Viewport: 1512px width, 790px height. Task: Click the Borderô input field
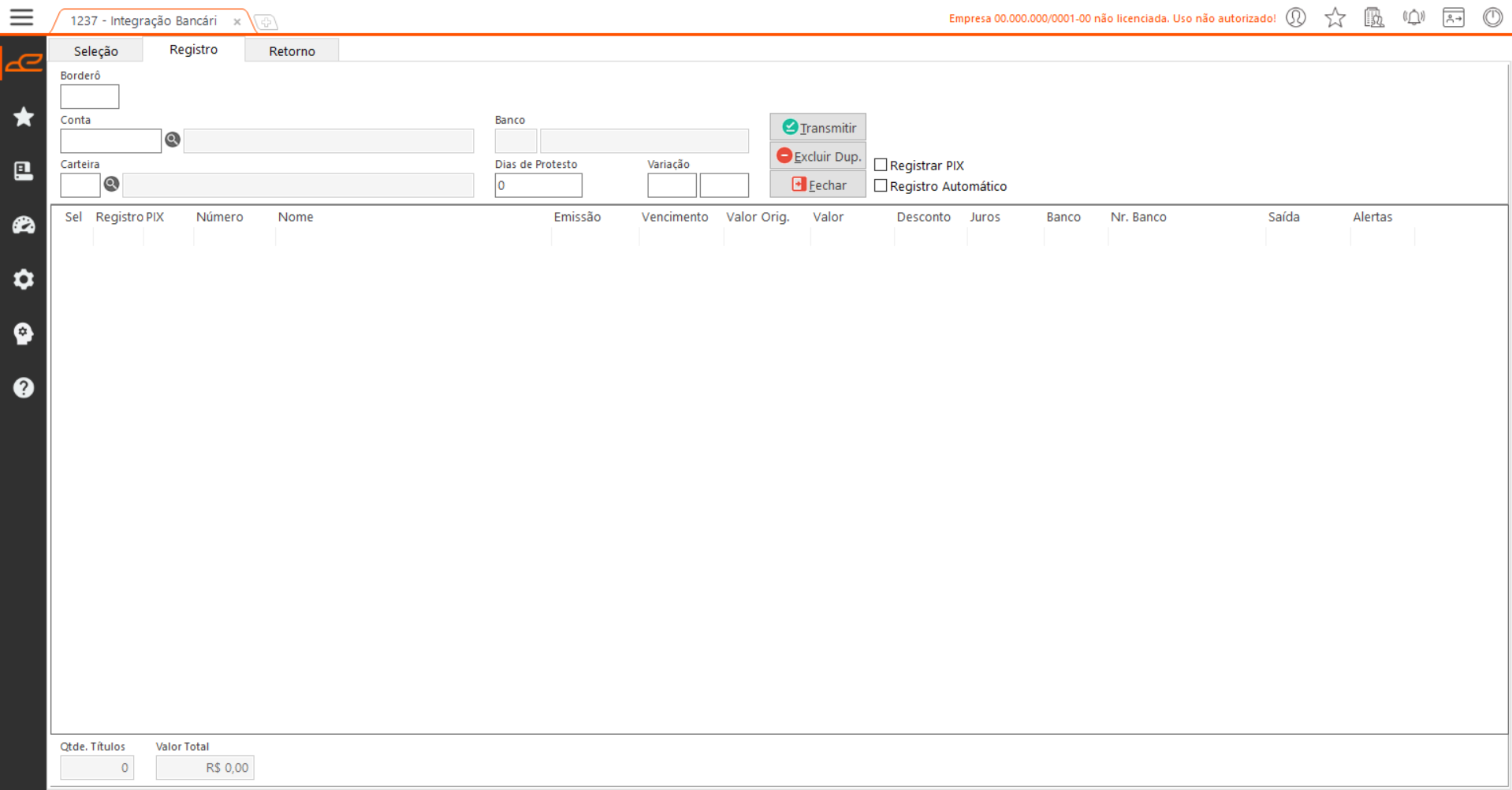pos(90,97)
